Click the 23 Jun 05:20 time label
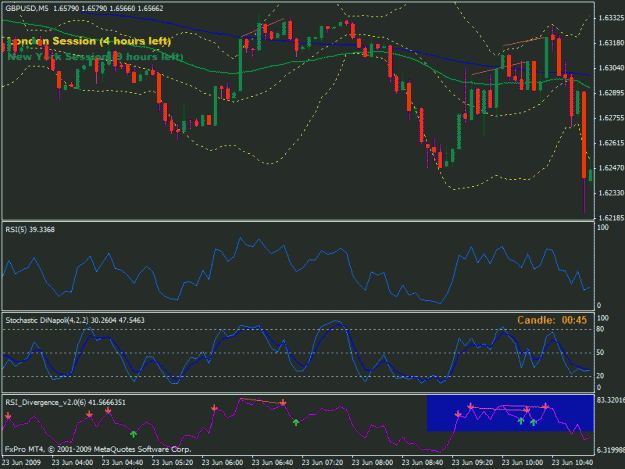 click(x=172, y=463)
